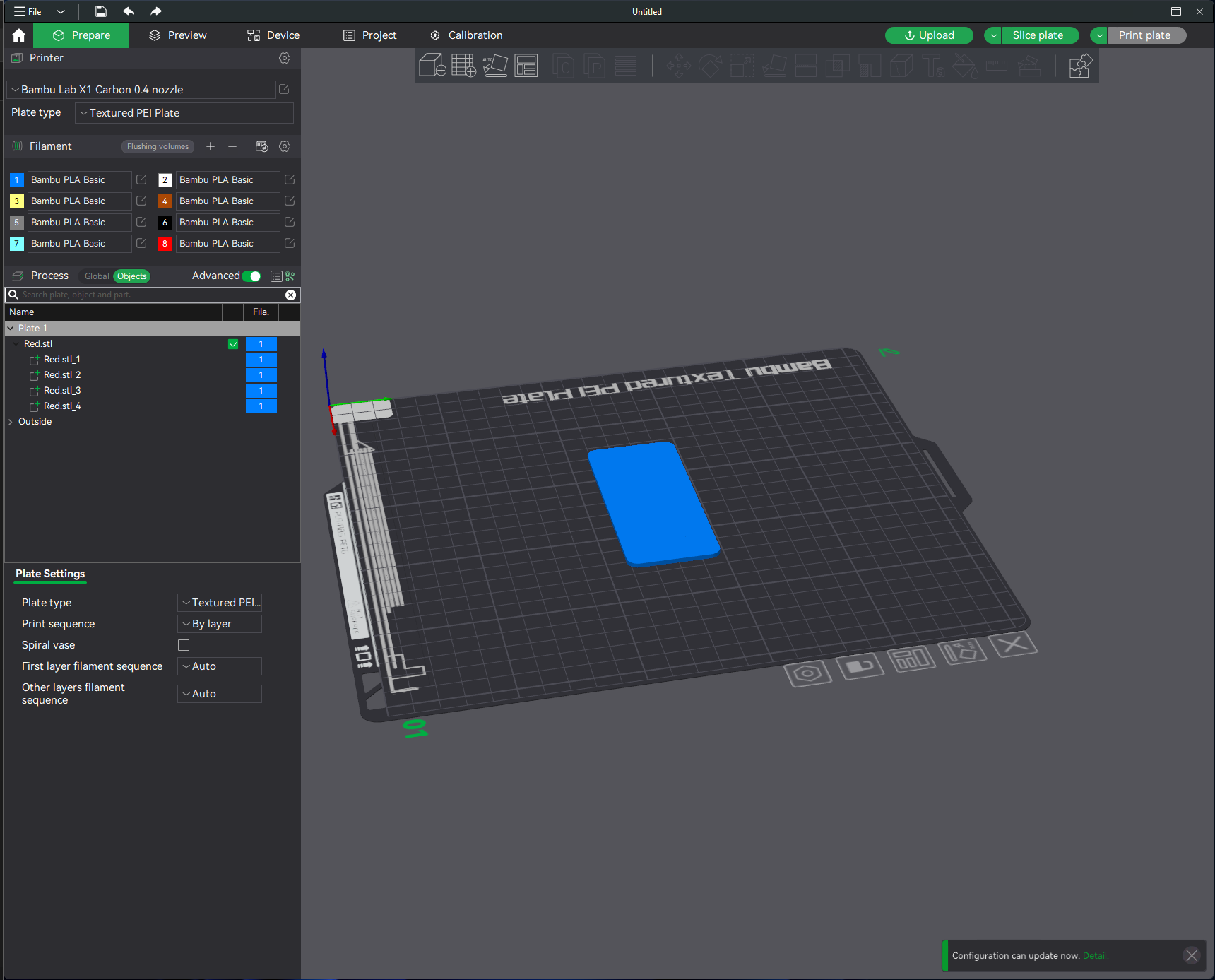1215x980 pixels.
Task: Open Print sequence dropdown showing By layer
Action: (220, 624)
